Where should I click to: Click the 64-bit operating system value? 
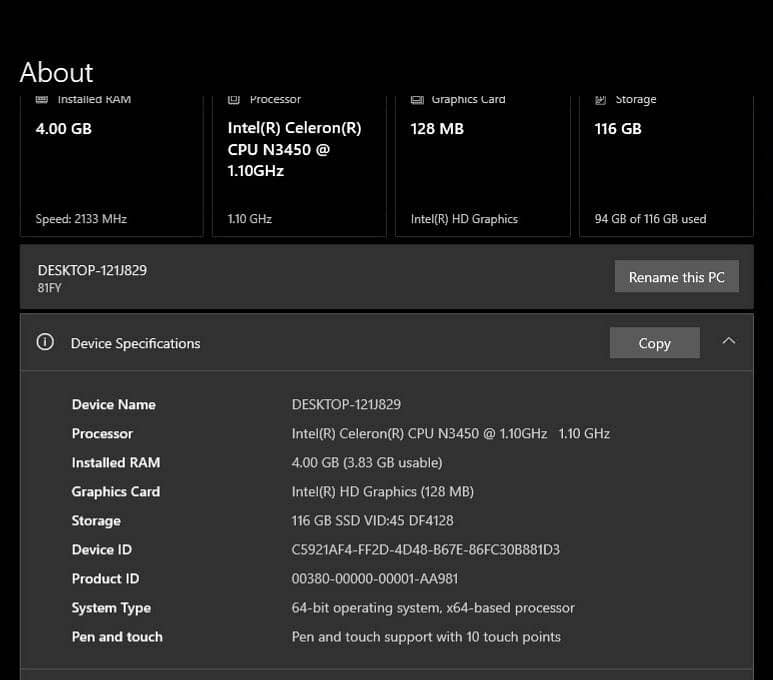(x=433, y=608)
